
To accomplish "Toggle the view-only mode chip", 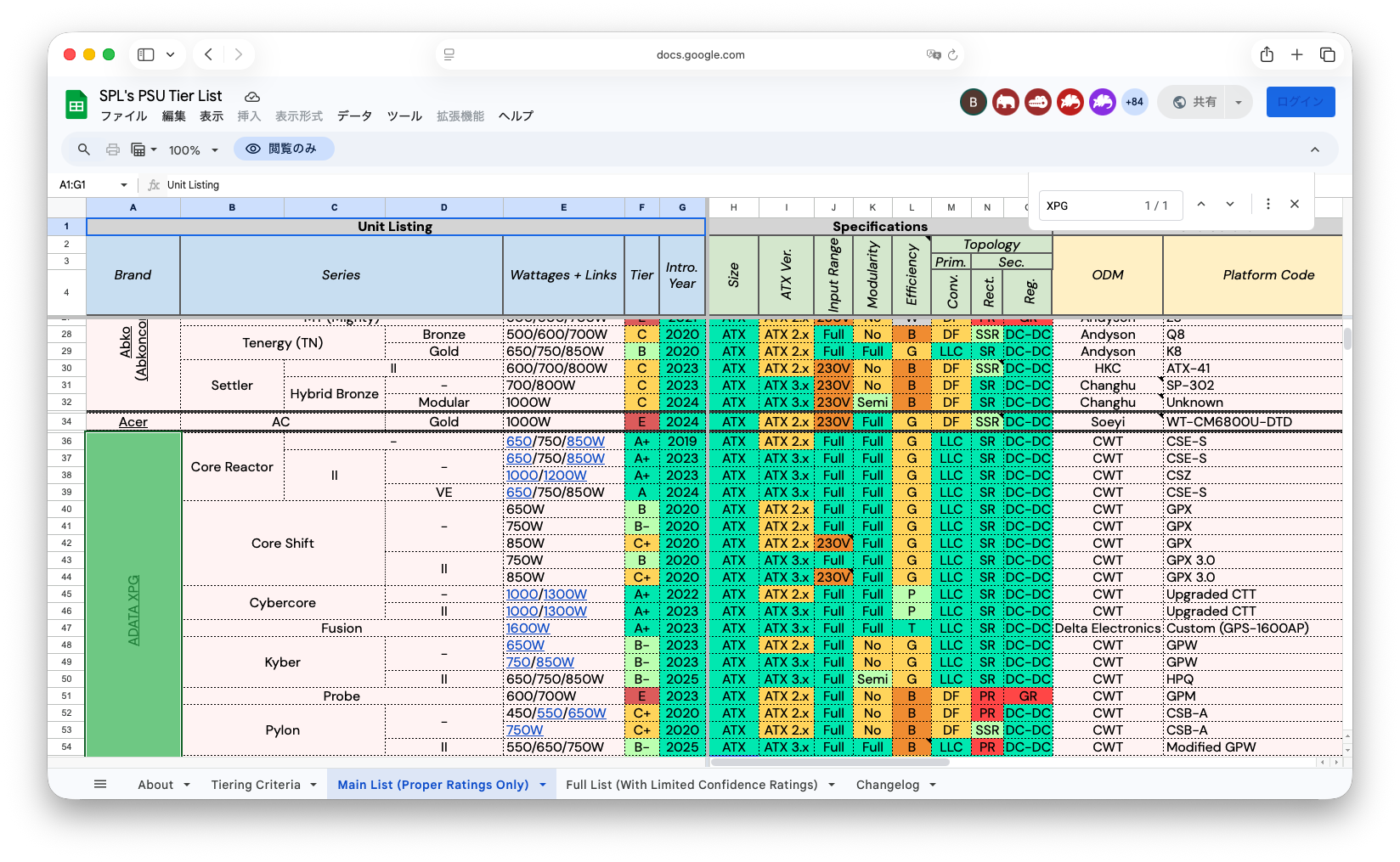I will click(283, 149).
